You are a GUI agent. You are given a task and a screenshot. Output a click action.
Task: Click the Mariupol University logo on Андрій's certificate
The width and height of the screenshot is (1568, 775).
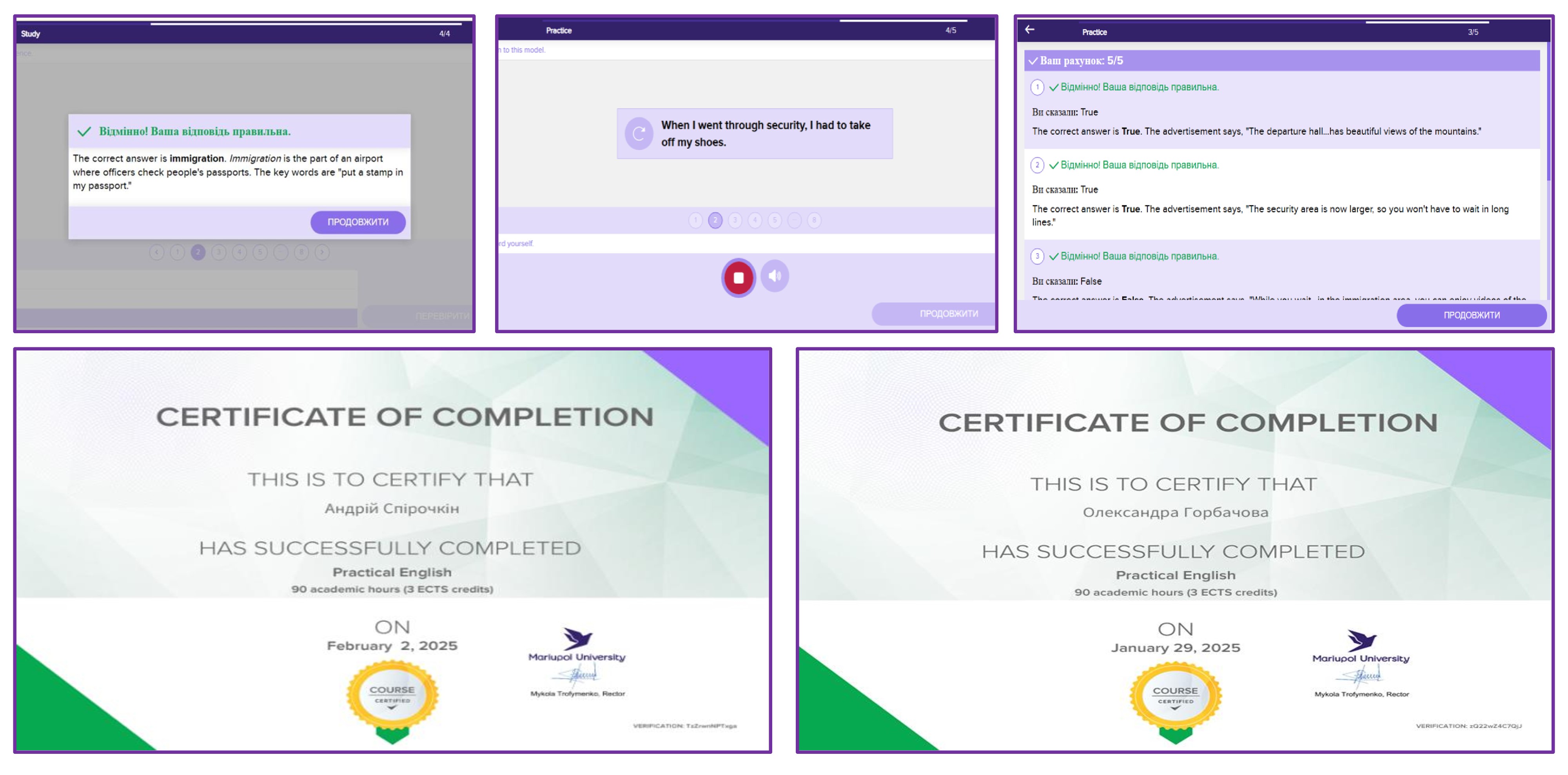coord(576,644)
